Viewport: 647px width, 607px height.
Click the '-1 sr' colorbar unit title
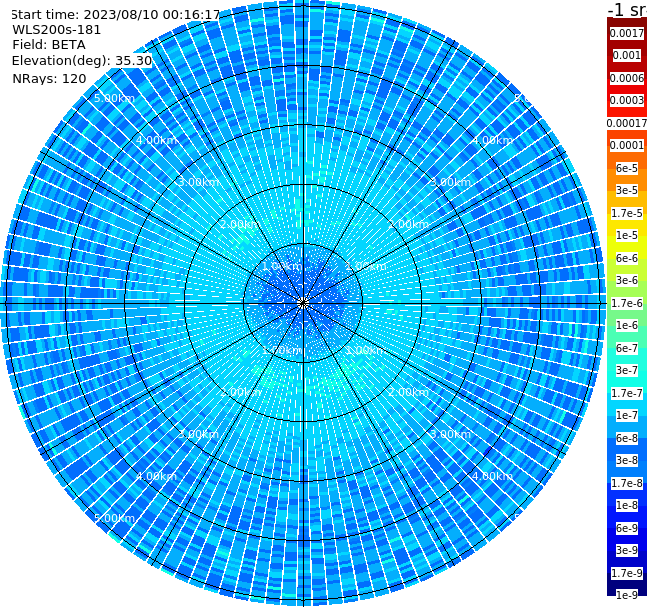click(627, 10)
